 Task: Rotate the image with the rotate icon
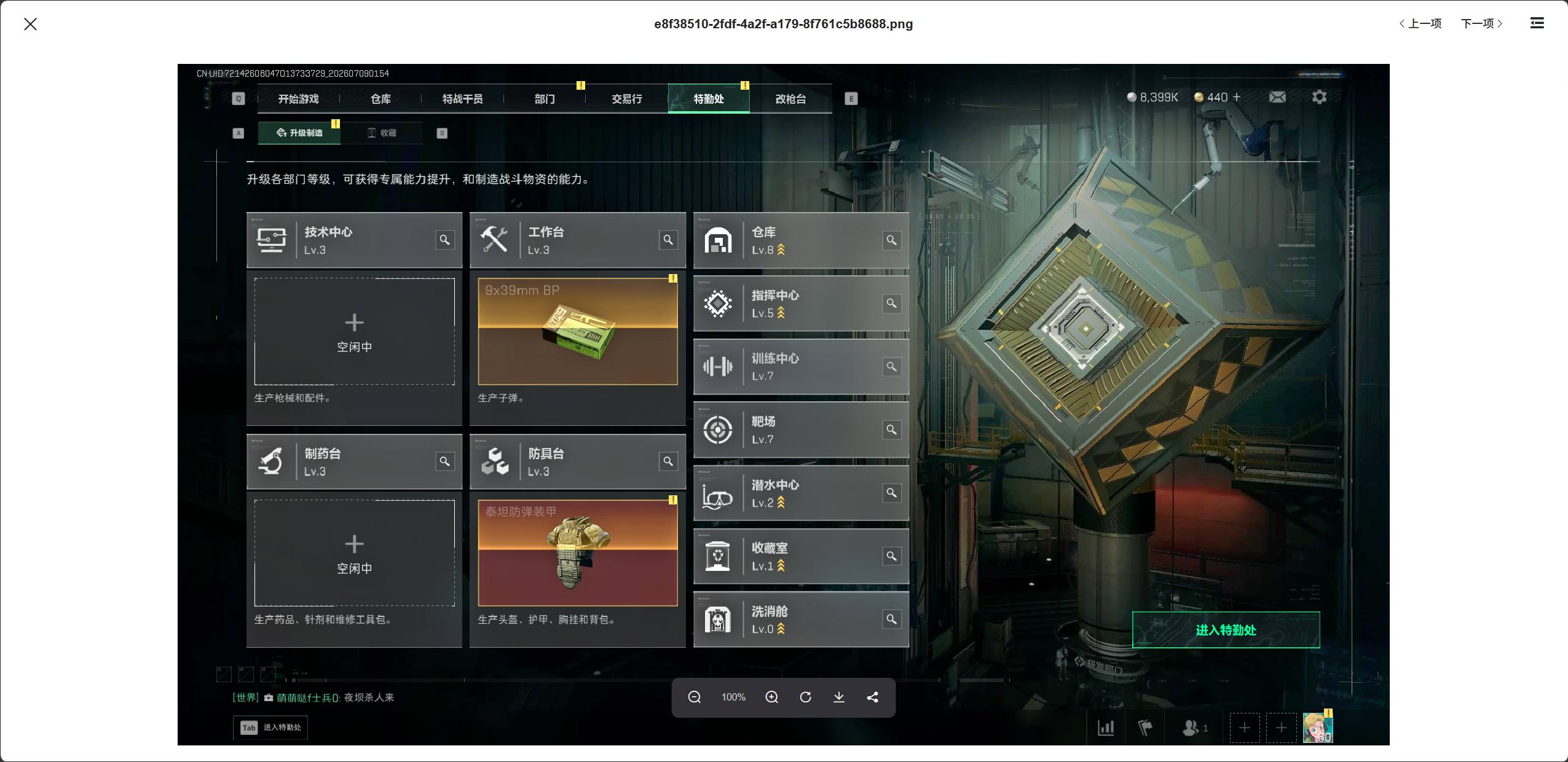(805, 697)
